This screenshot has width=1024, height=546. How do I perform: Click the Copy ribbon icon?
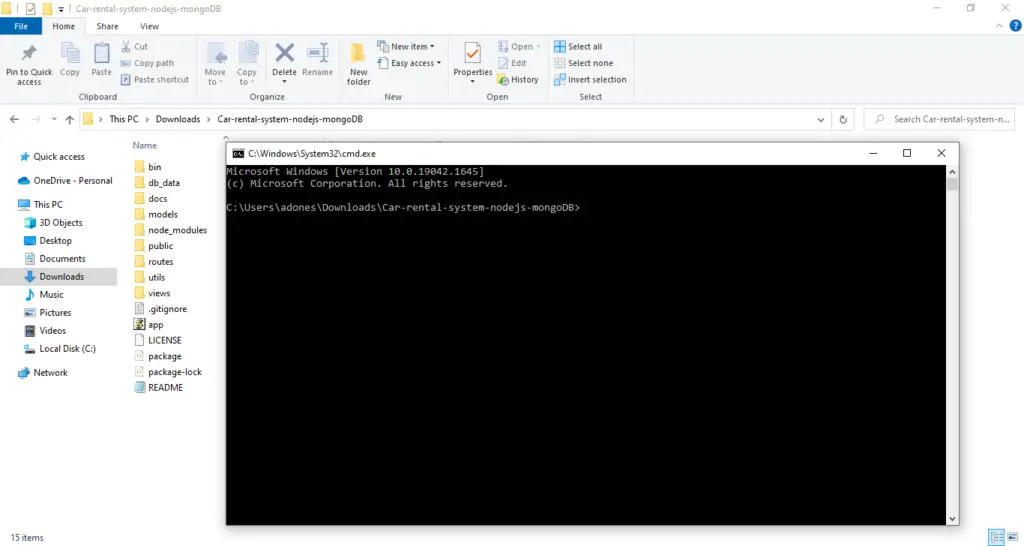click(x=70, y=54)
